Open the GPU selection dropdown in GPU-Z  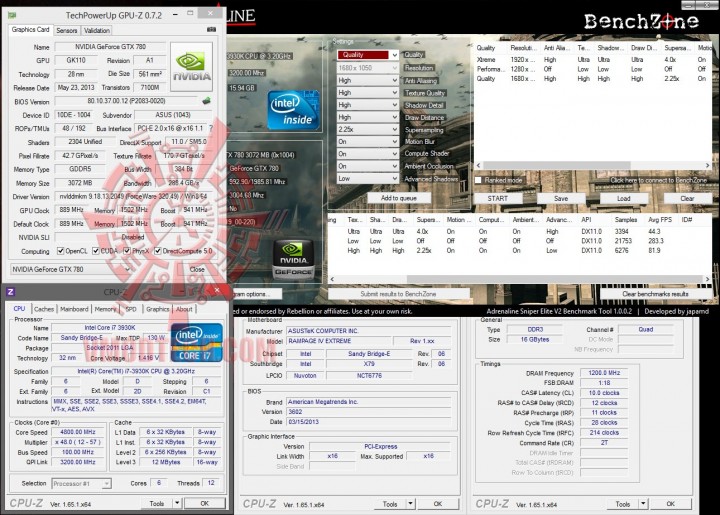point(71,269)
